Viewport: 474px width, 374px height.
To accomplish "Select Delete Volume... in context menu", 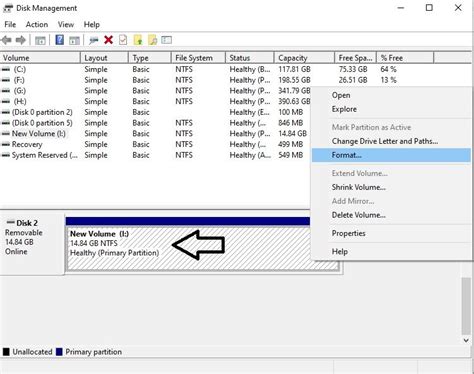I will [359, 215].
